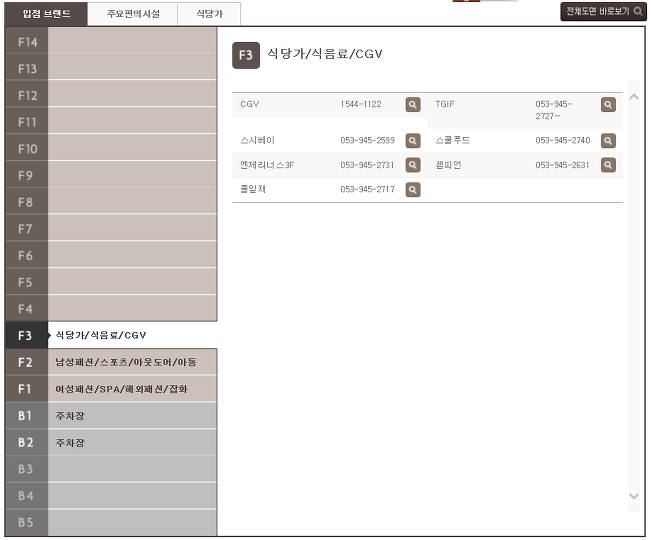The height and width of the screenshot is (540, 650).
Task: Click the magnifier beside 053-945-2717
Action: pyautogui.click(x=413, y=189)
